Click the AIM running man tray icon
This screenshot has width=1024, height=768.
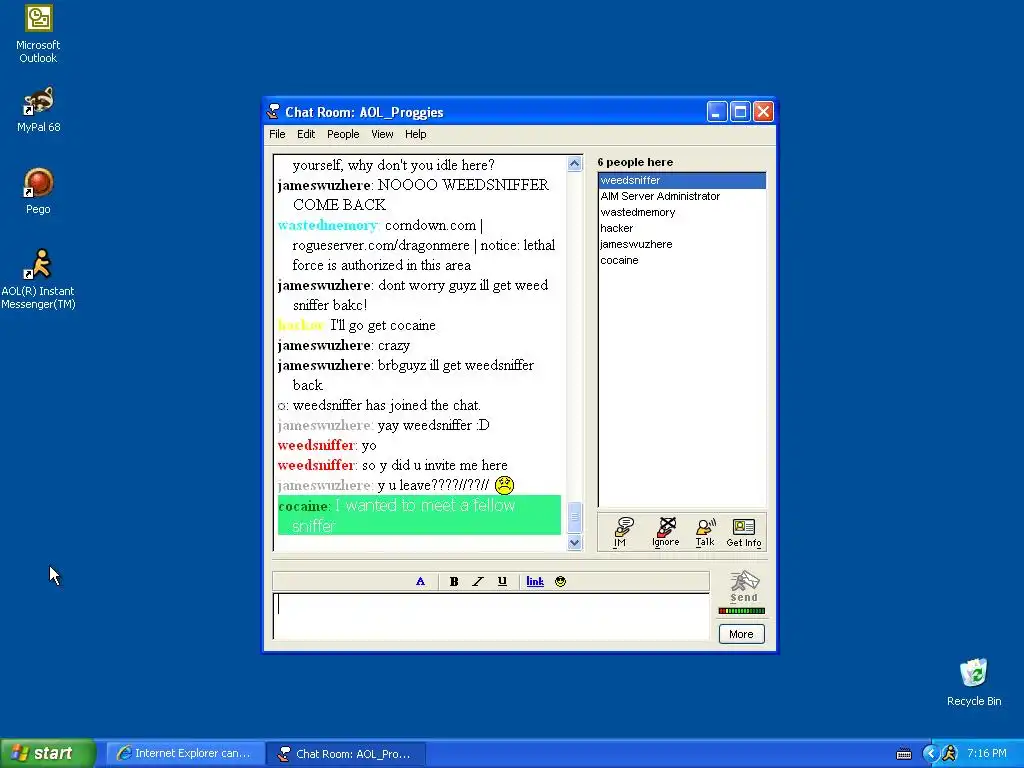click(x=950, y=754)
